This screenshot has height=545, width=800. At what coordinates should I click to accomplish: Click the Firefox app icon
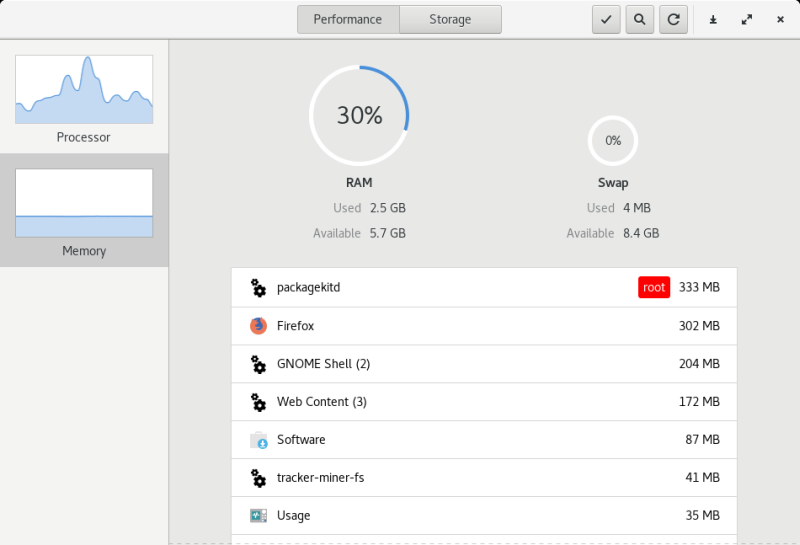point(259,326)
